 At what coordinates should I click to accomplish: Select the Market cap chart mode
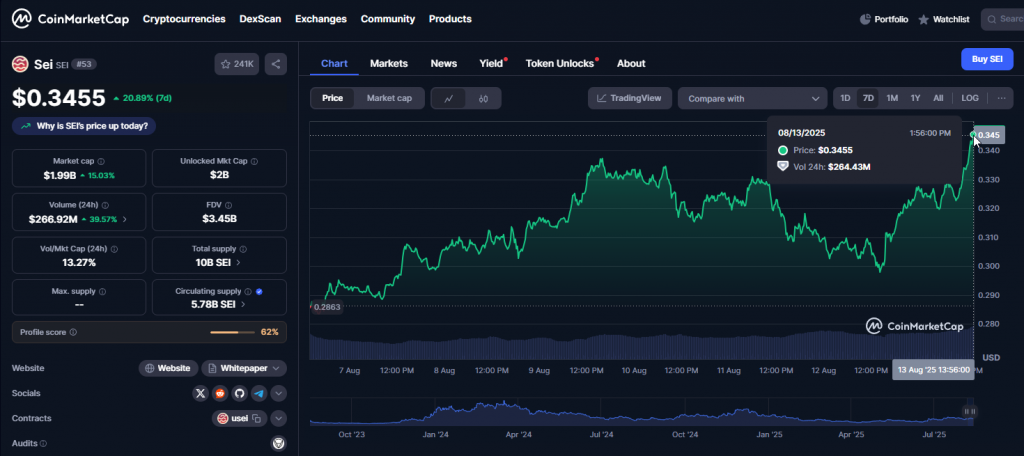(389, 98)
